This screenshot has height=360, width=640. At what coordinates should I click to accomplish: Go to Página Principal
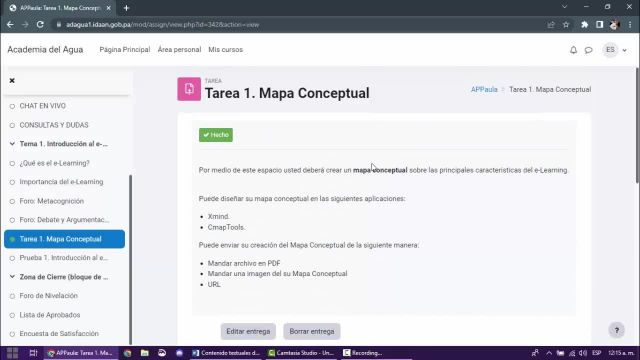[124, 49]
